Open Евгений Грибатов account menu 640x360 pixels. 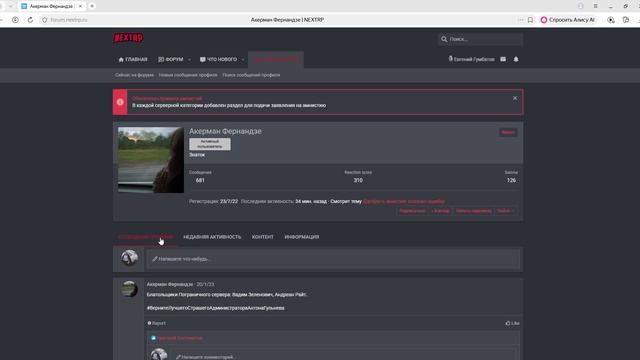(471, 60)
